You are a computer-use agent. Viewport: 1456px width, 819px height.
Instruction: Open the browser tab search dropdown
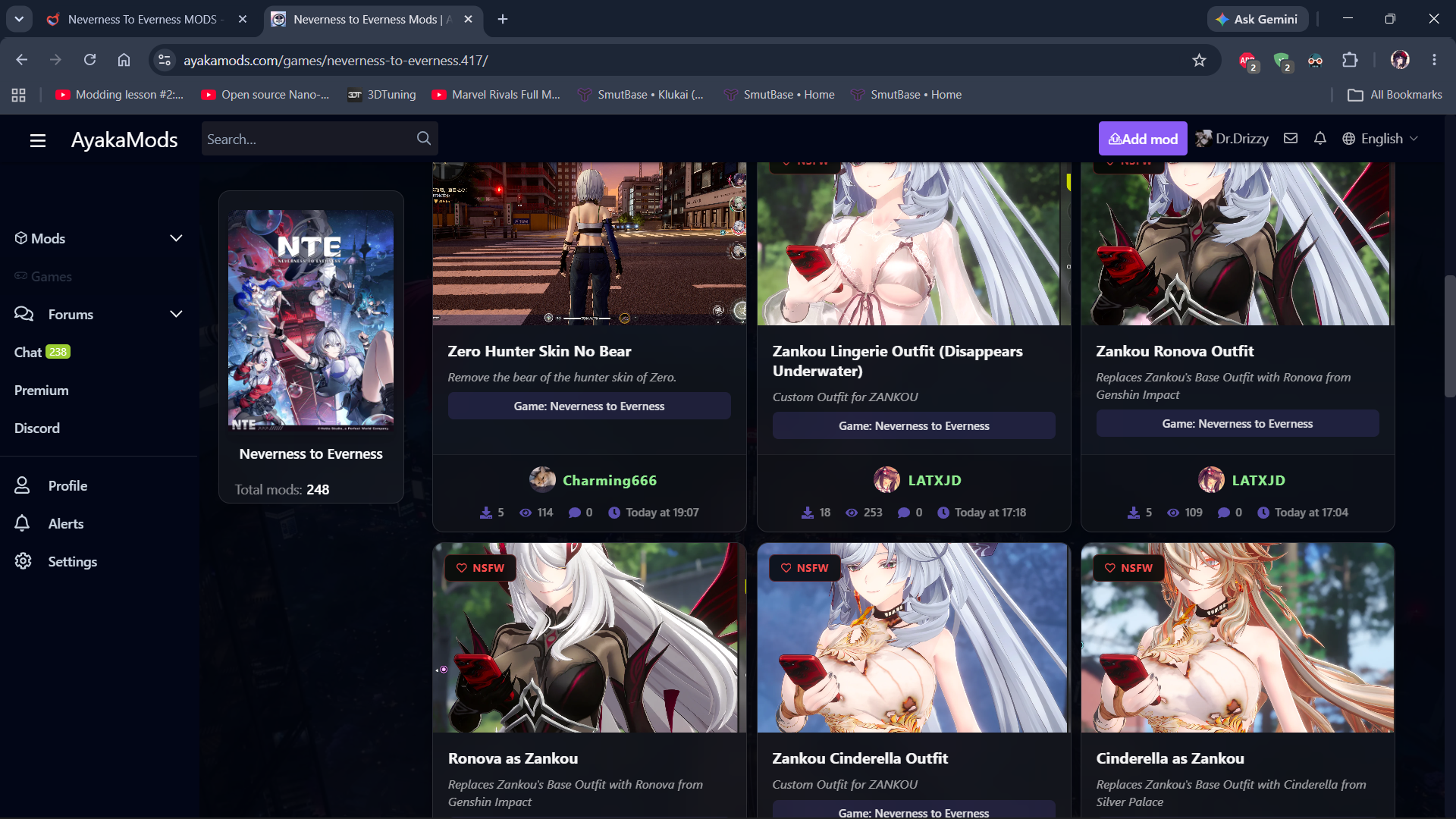(19, 19)
